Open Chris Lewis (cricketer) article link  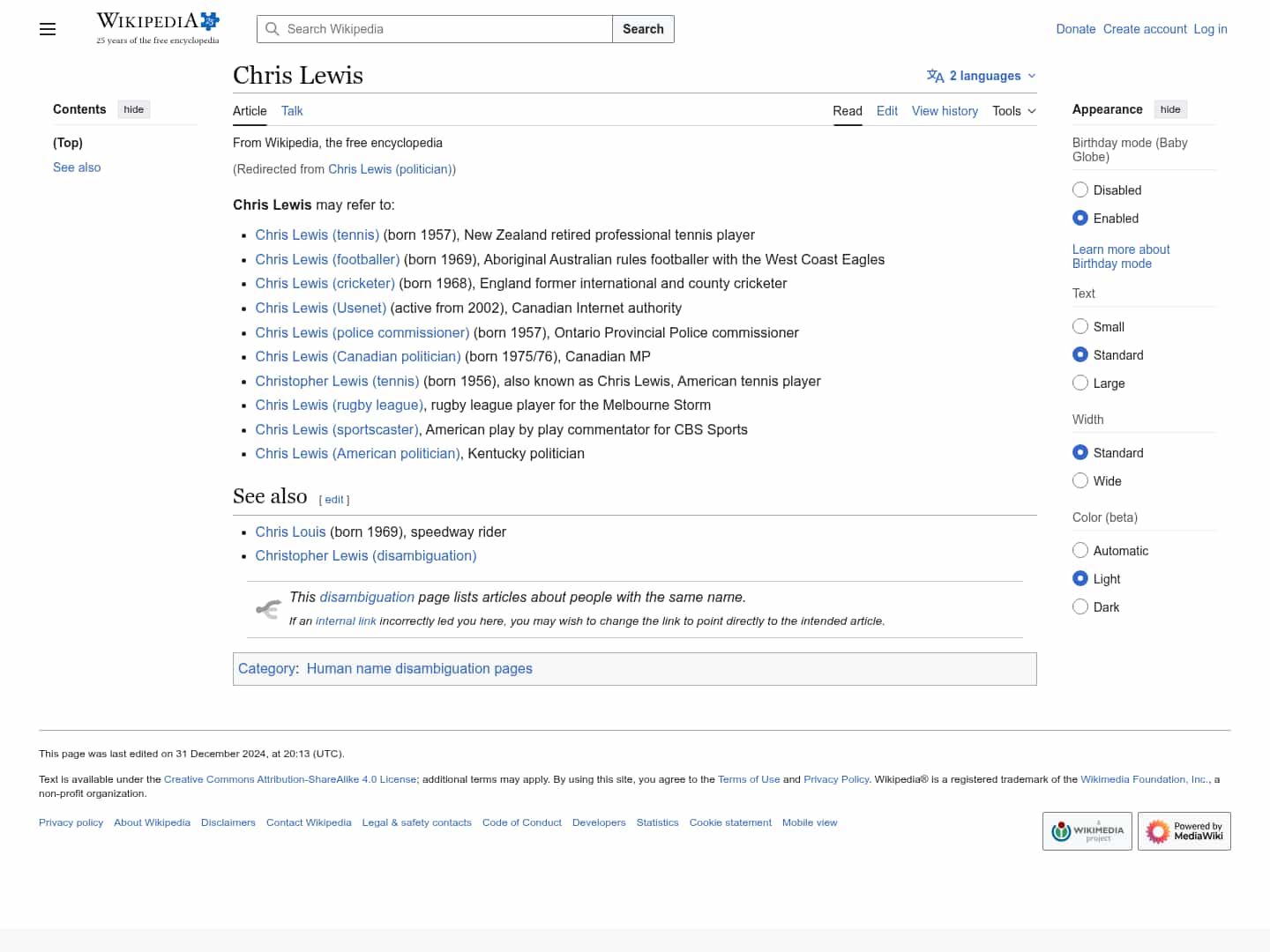pos(325,283)
